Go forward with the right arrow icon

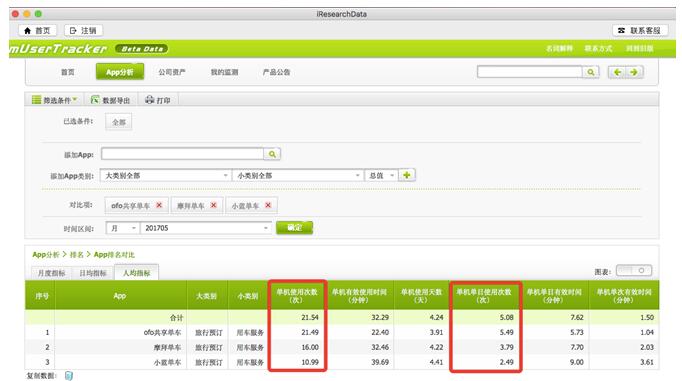pos(634,72)
